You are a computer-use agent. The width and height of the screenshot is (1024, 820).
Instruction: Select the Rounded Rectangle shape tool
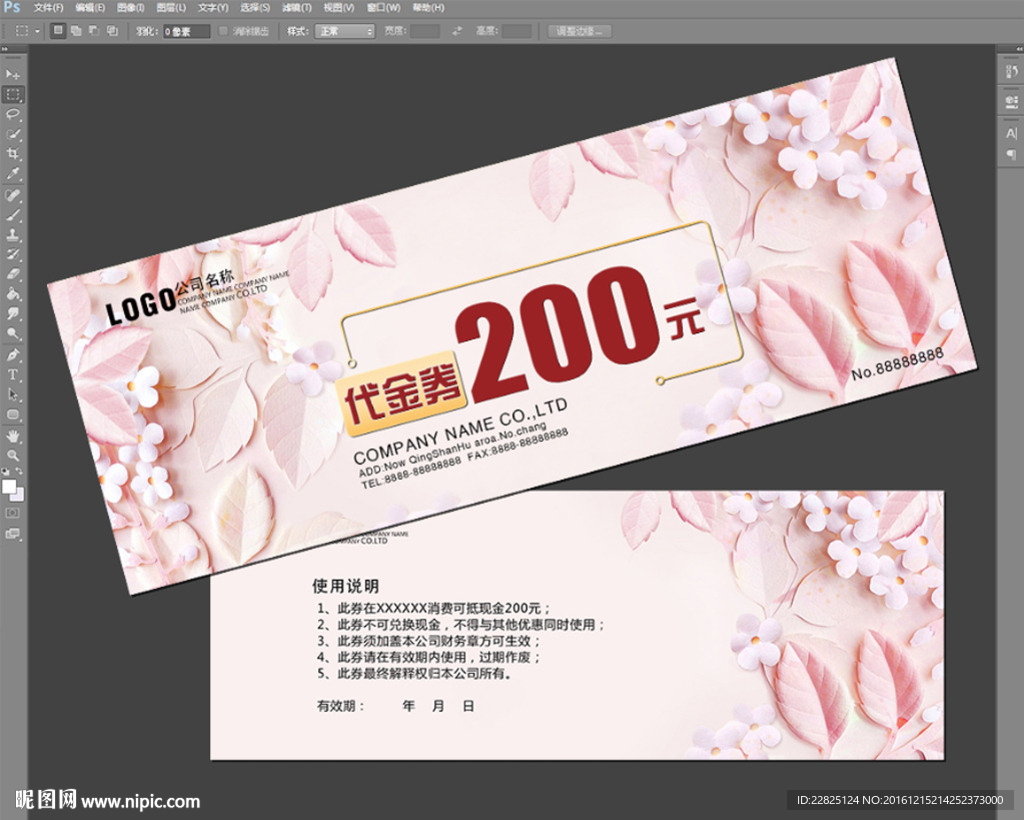pyautogui.click(x=12, y=414)
